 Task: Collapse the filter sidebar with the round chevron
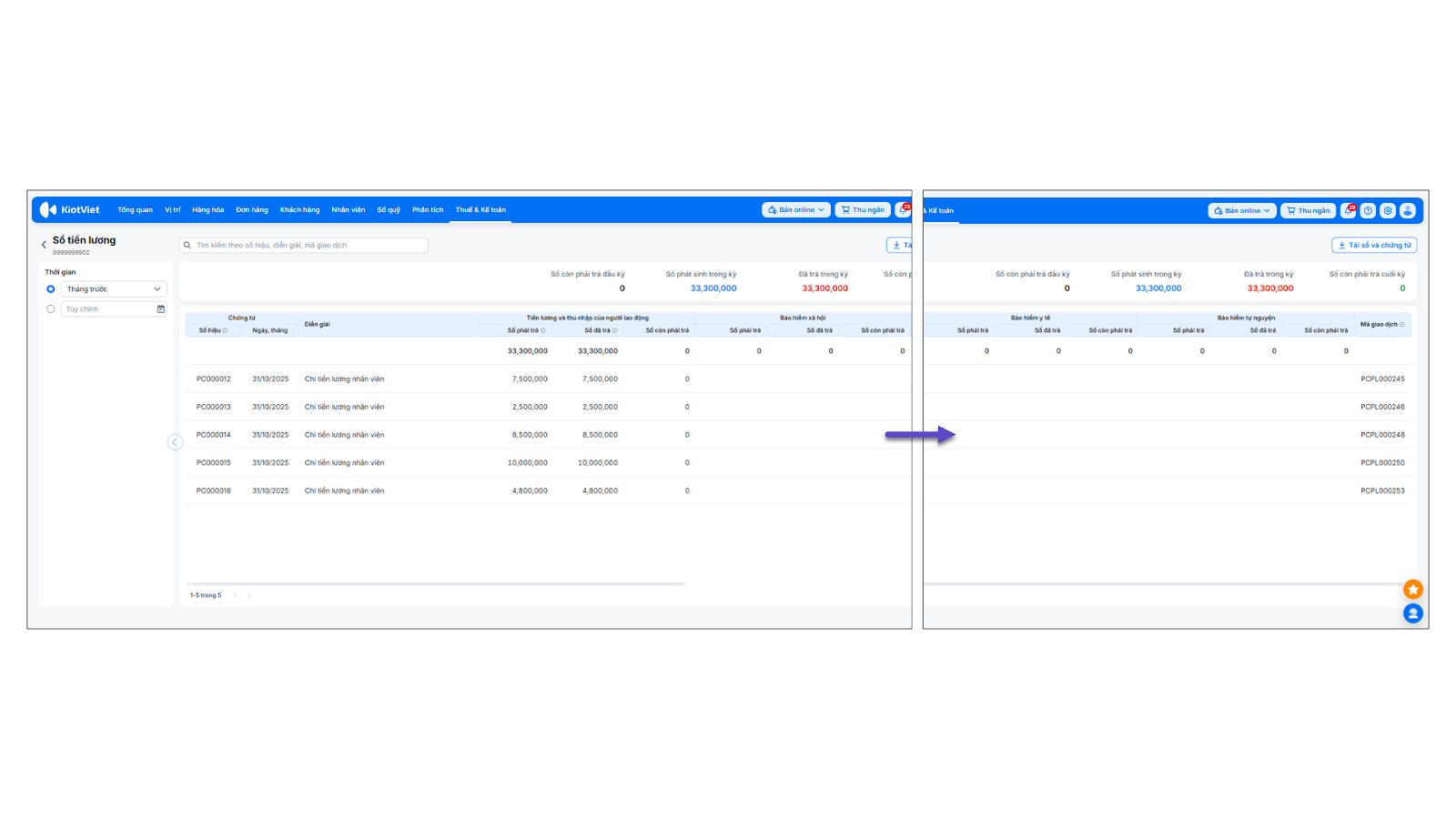point(176,442)
